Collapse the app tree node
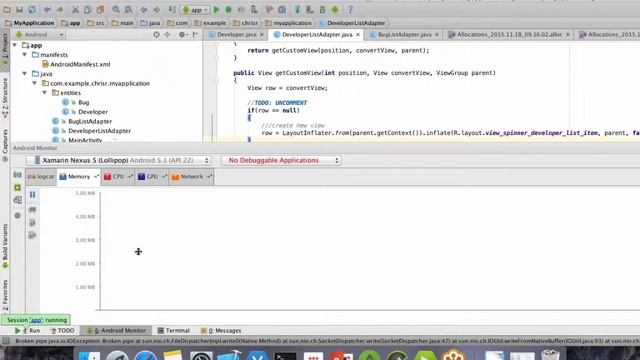Image resolution: width=640 pixels, height=360 pixels. pos(16,45)
